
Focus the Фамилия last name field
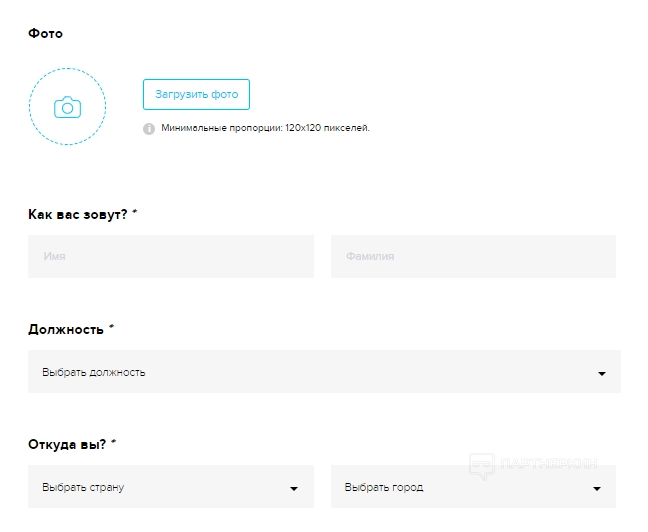click(x=473, y=257)
